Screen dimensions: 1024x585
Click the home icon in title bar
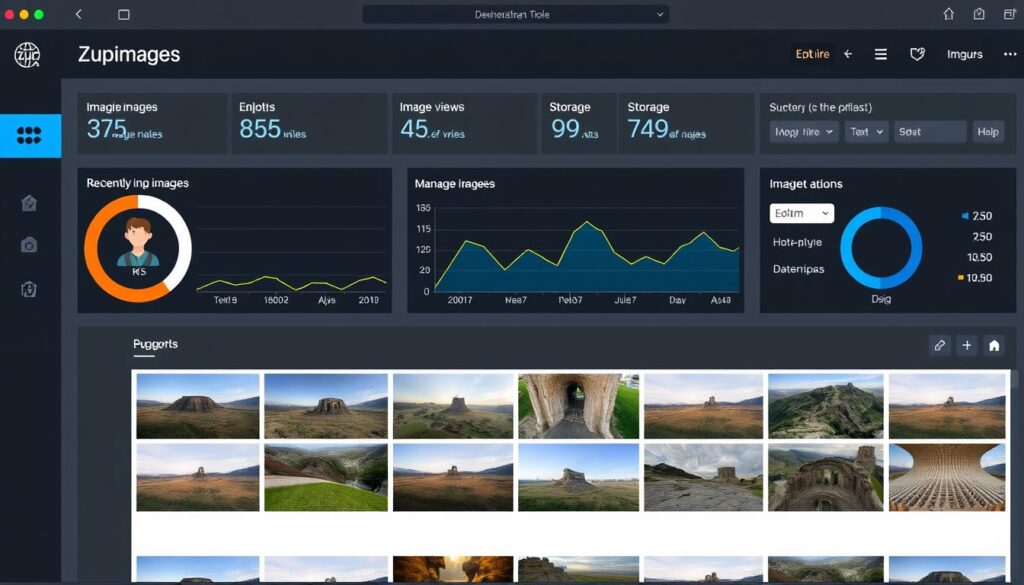(x=949, y=14)
